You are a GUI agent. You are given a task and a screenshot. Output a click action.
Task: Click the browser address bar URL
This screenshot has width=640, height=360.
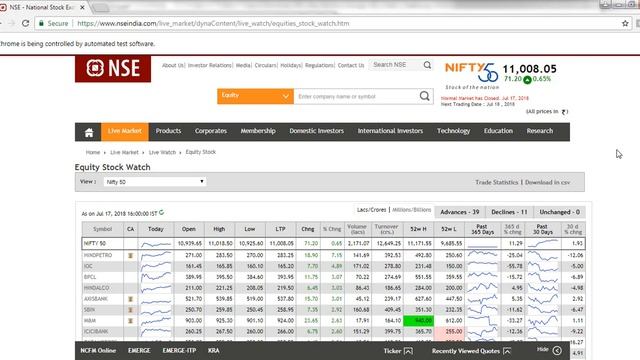click(x=213, y=23)
